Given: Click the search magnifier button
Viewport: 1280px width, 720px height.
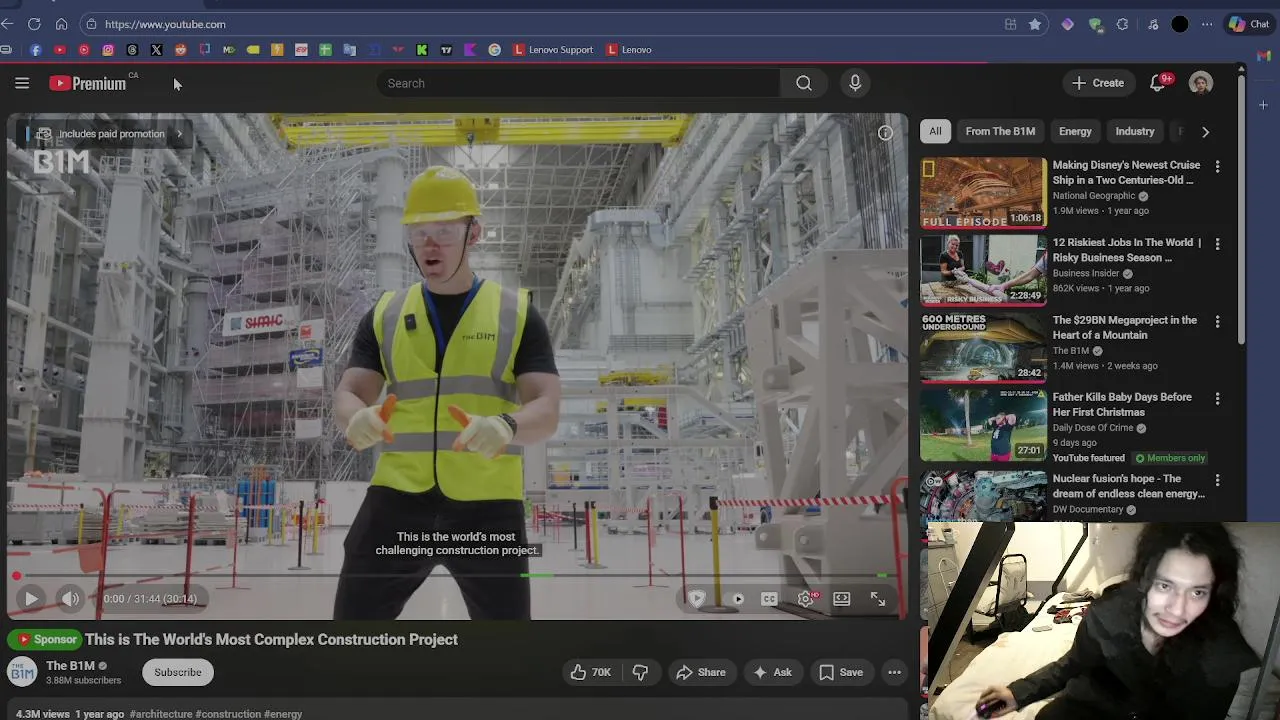Looking at the screenshot, I should pyautogui.click(x=804, y=83).
